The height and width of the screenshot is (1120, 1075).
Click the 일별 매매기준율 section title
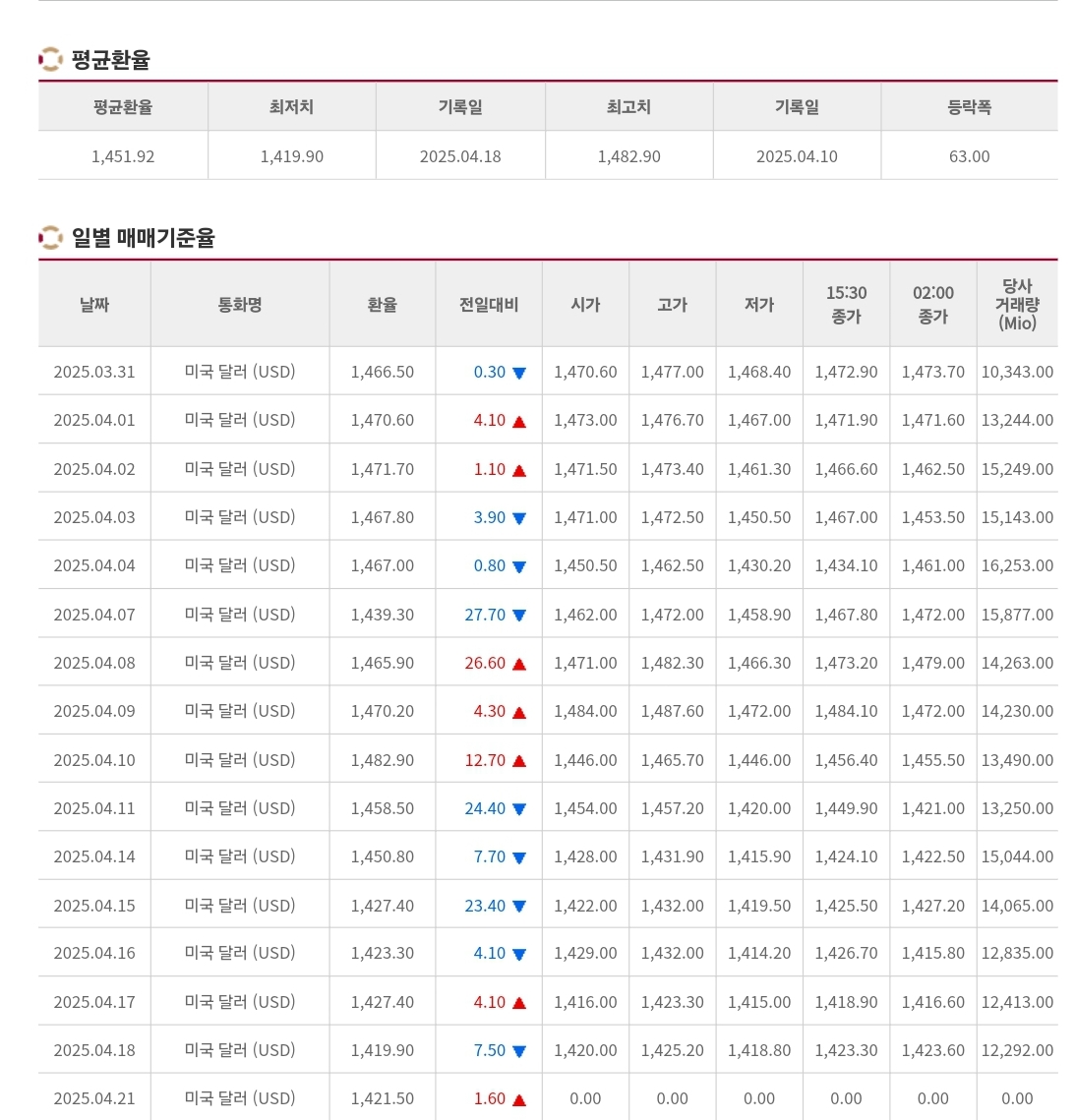[x=143, y=237]
